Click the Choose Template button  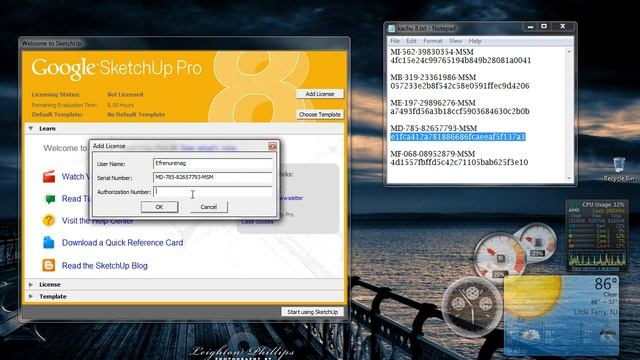point(320,115)
